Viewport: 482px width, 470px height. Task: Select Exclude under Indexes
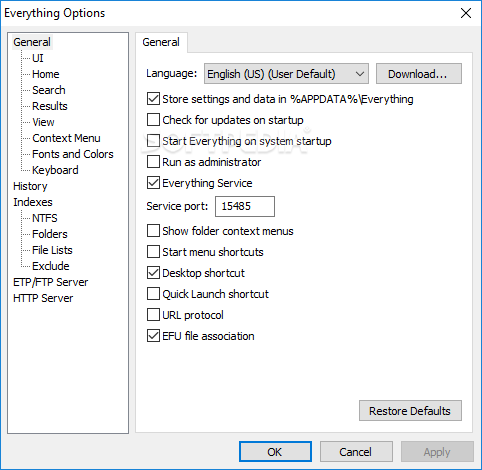click(x=51, y=266)
